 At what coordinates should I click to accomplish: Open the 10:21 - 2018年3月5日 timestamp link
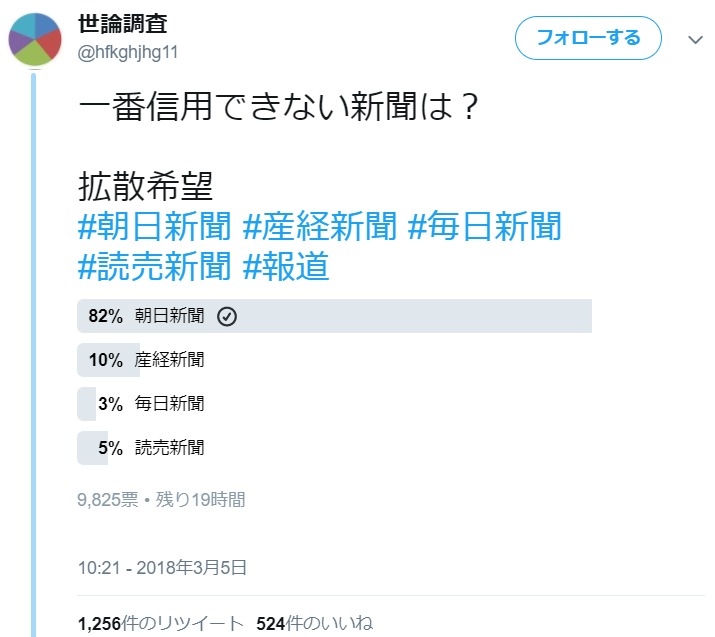tap(162, 568)
